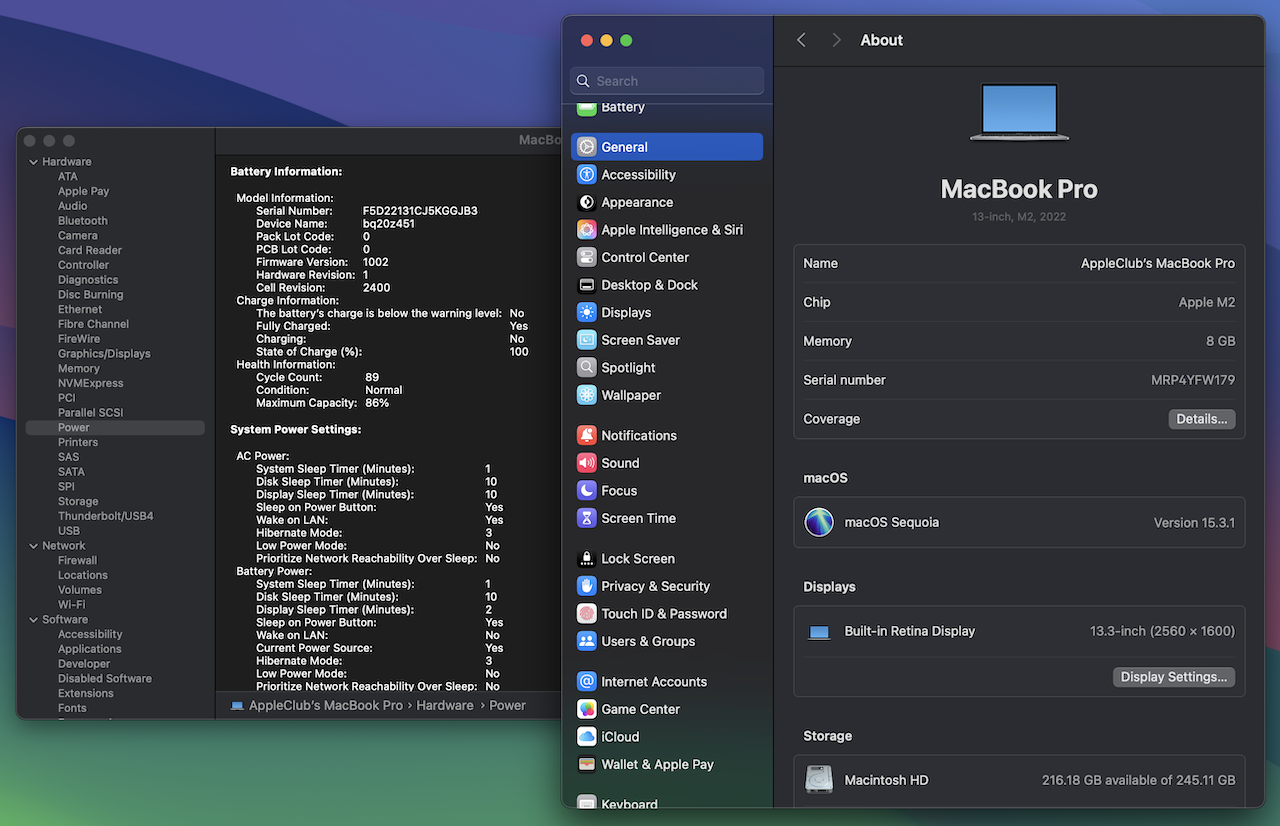Click the Cycle Count value 89
The image size is (1280, 826).
point(372,378)
